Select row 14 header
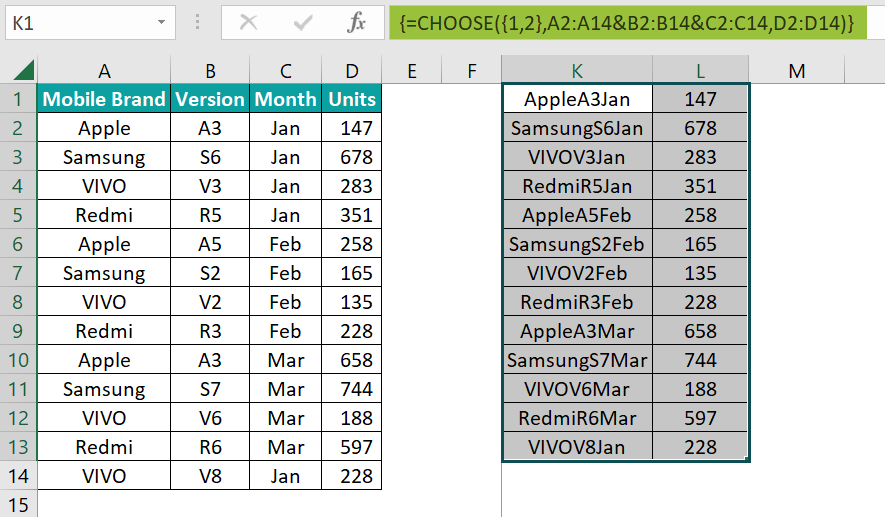885x517 pixels. click(18, 476)
